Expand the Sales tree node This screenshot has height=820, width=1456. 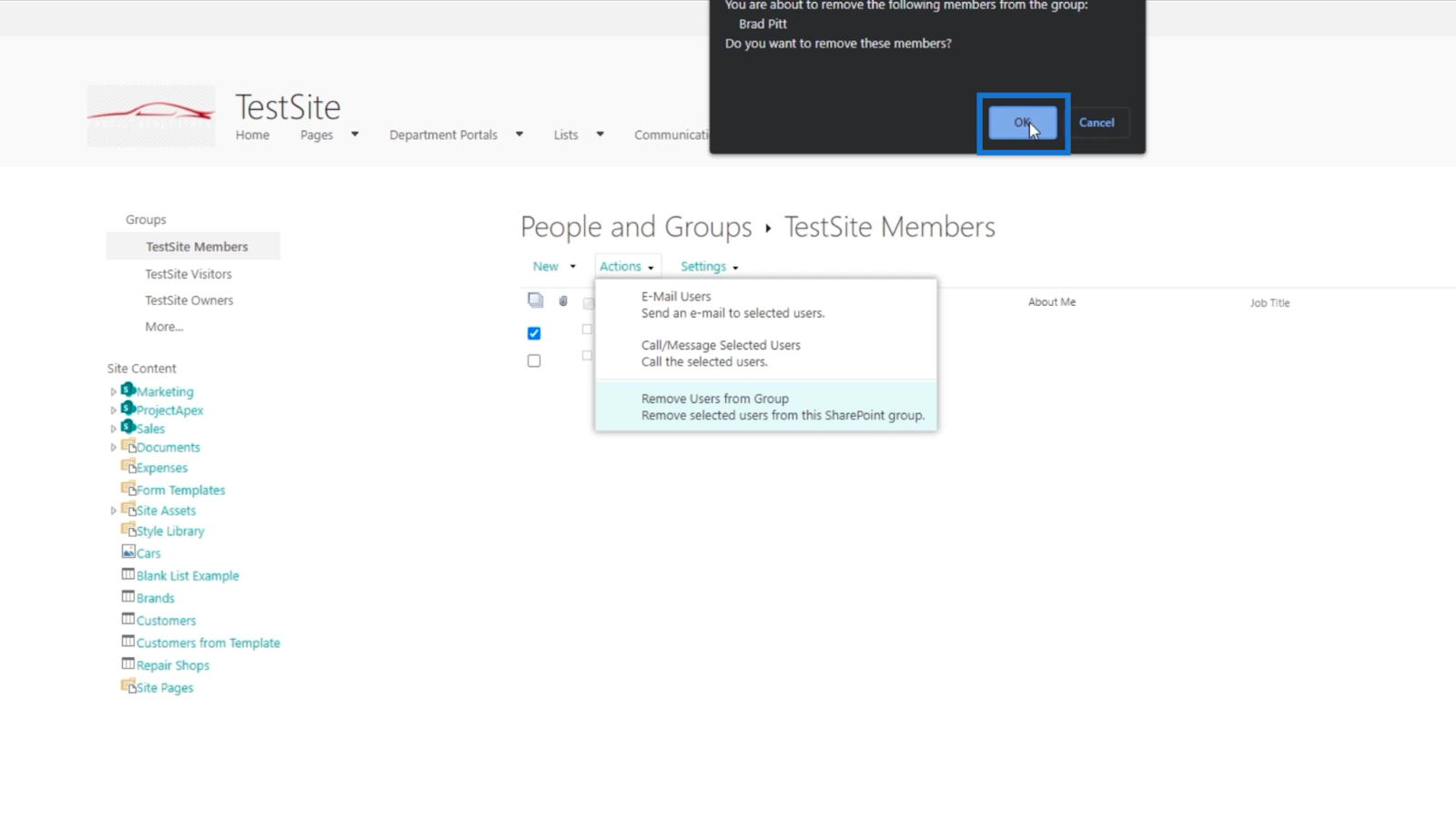pos(114,429)
